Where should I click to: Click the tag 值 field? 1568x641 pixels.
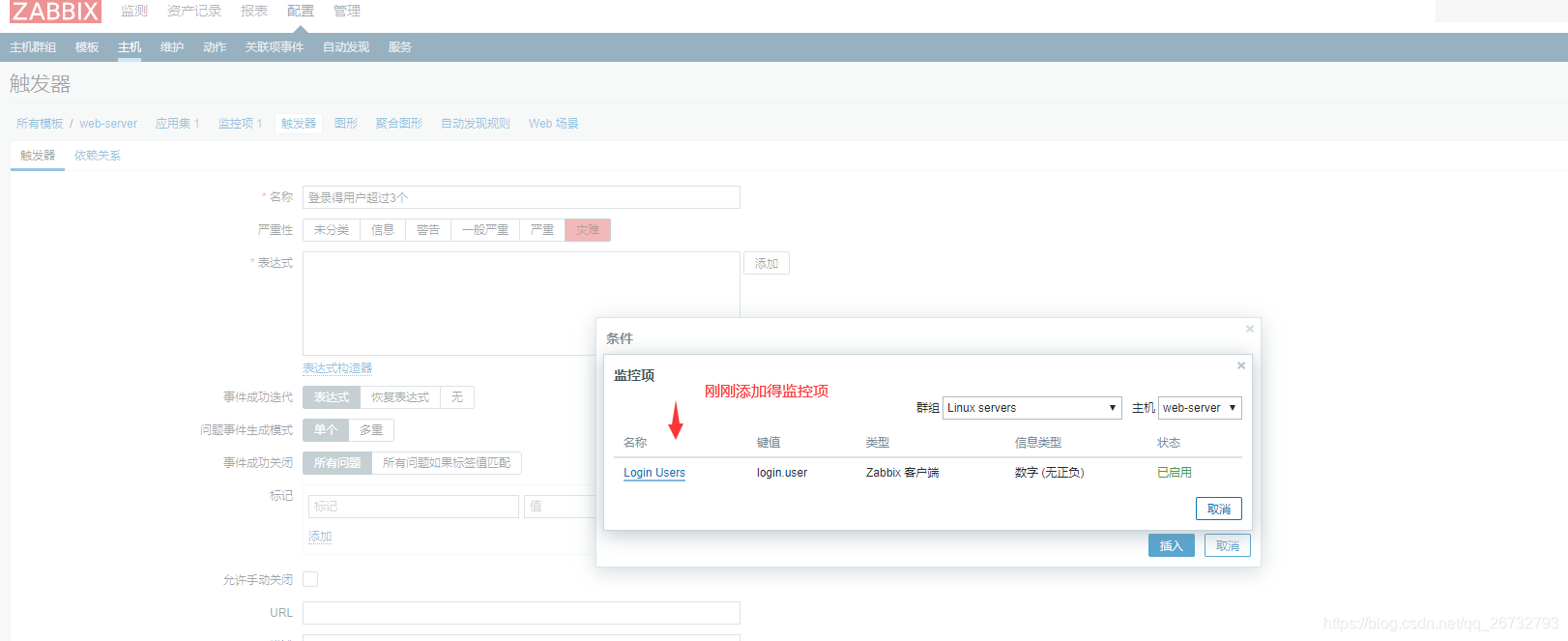(x=561, y=507)
